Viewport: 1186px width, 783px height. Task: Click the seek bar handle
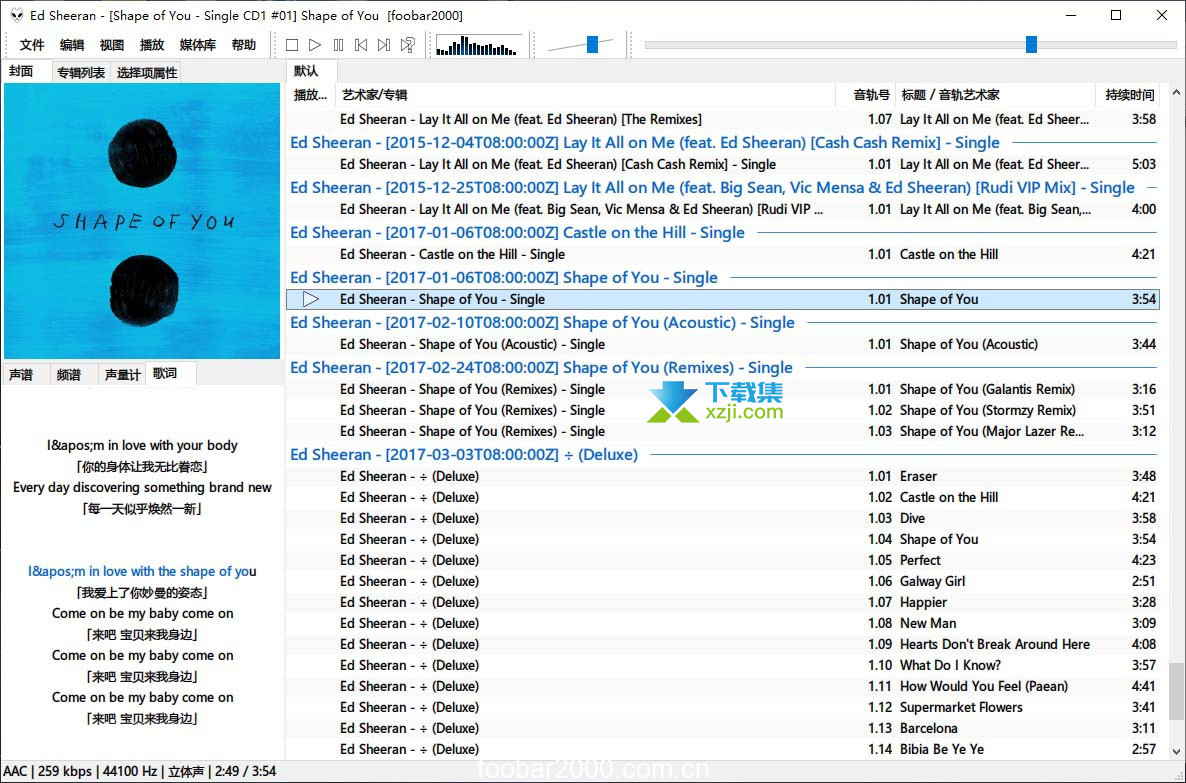coord(1031,45)
